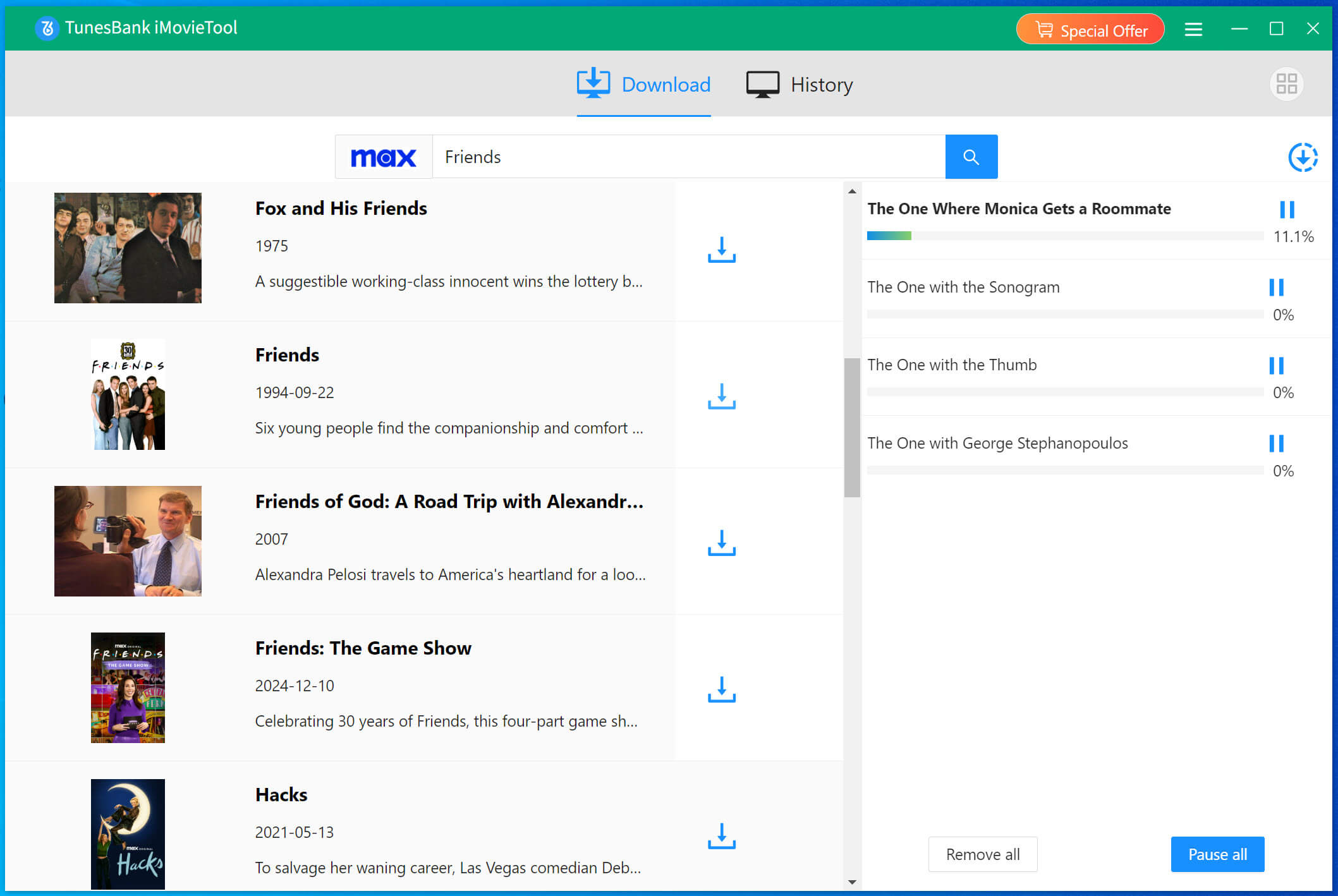Image resolution: width=1338 pixels, height=896 pixels.
Task: Download Friends: The Game Show
Action: [722, 689]
